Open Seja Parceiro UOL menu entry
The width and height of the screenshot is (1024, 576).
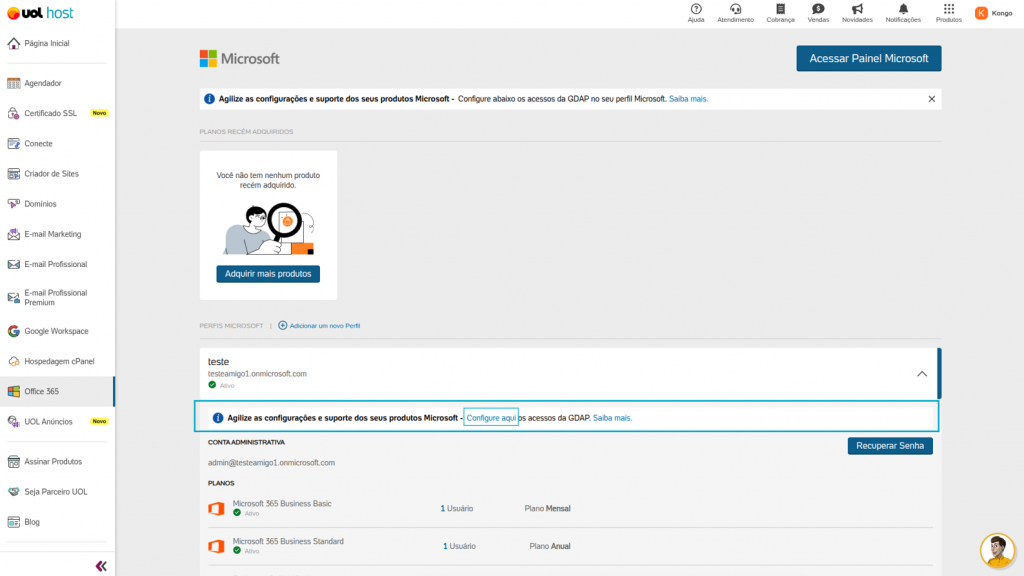pos(57,492)
